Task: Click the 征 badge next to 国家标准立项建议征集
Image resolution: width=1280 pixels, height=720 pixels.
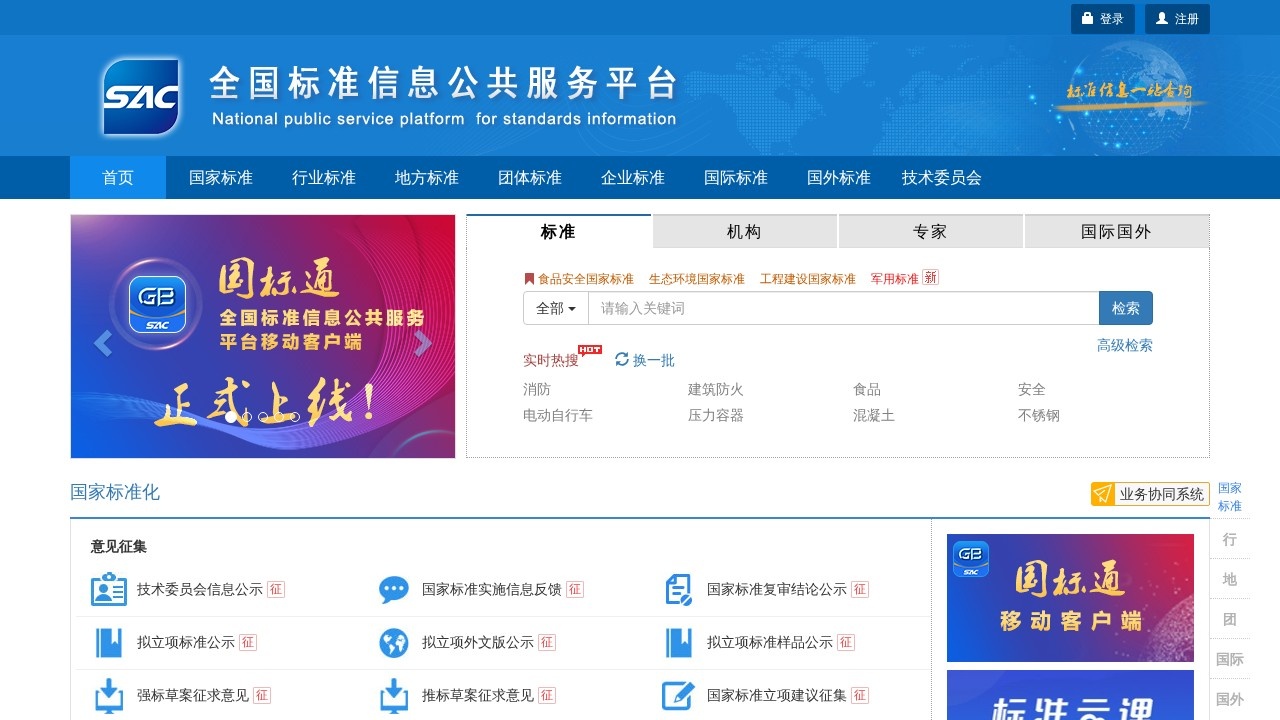Action: 860,695
